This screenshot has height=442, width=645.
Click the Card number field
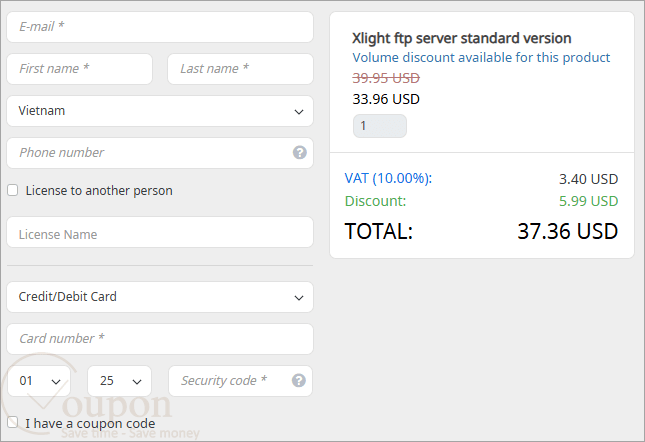[160, 339]
